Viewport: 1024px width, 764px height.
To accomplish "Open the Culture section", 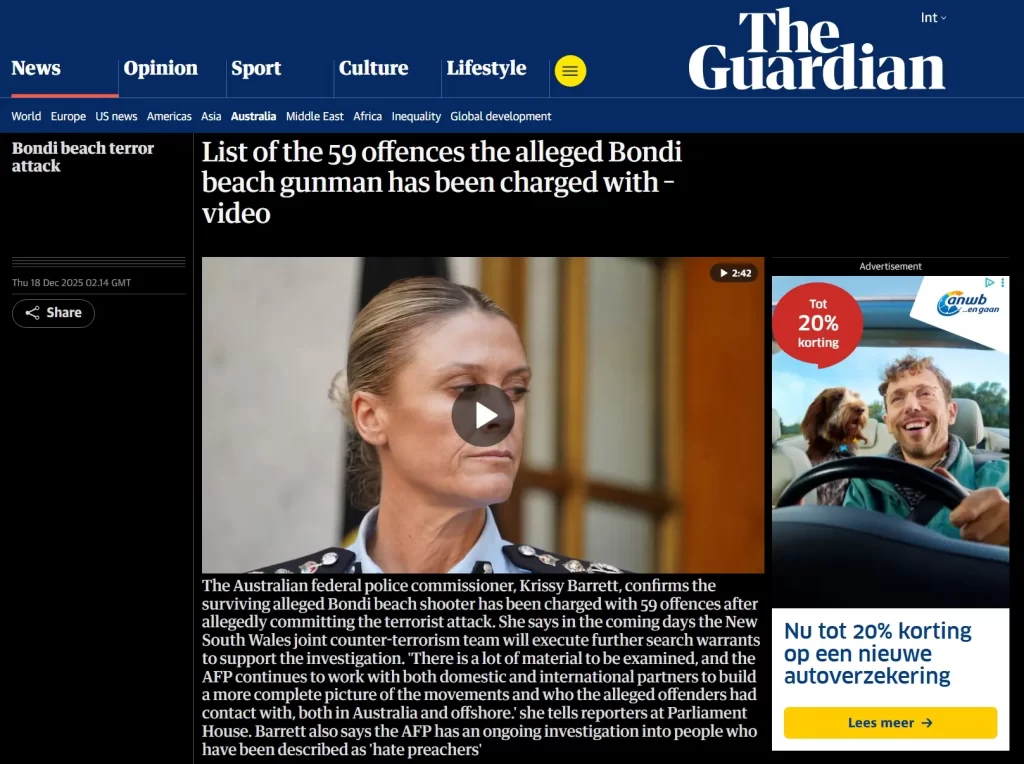I will (374, 68).
